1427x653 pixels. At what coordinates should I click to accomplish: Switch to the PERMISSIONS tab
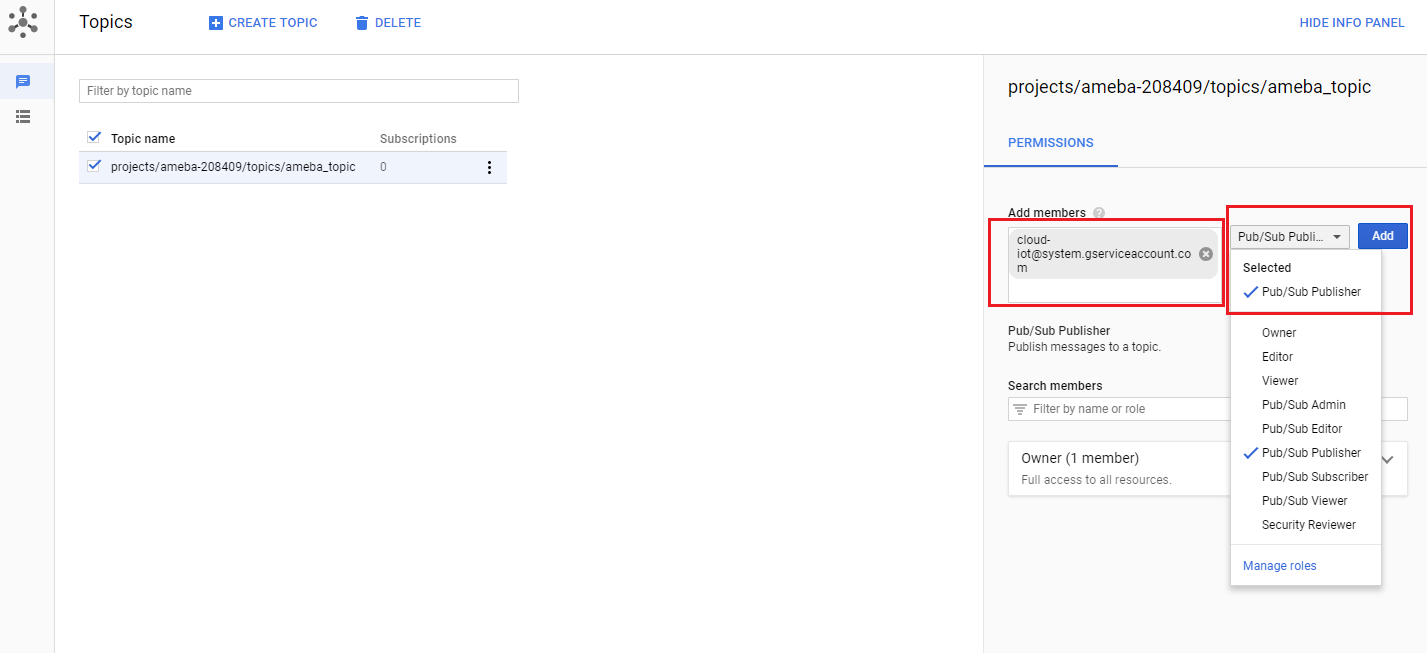click(1050, 143)
